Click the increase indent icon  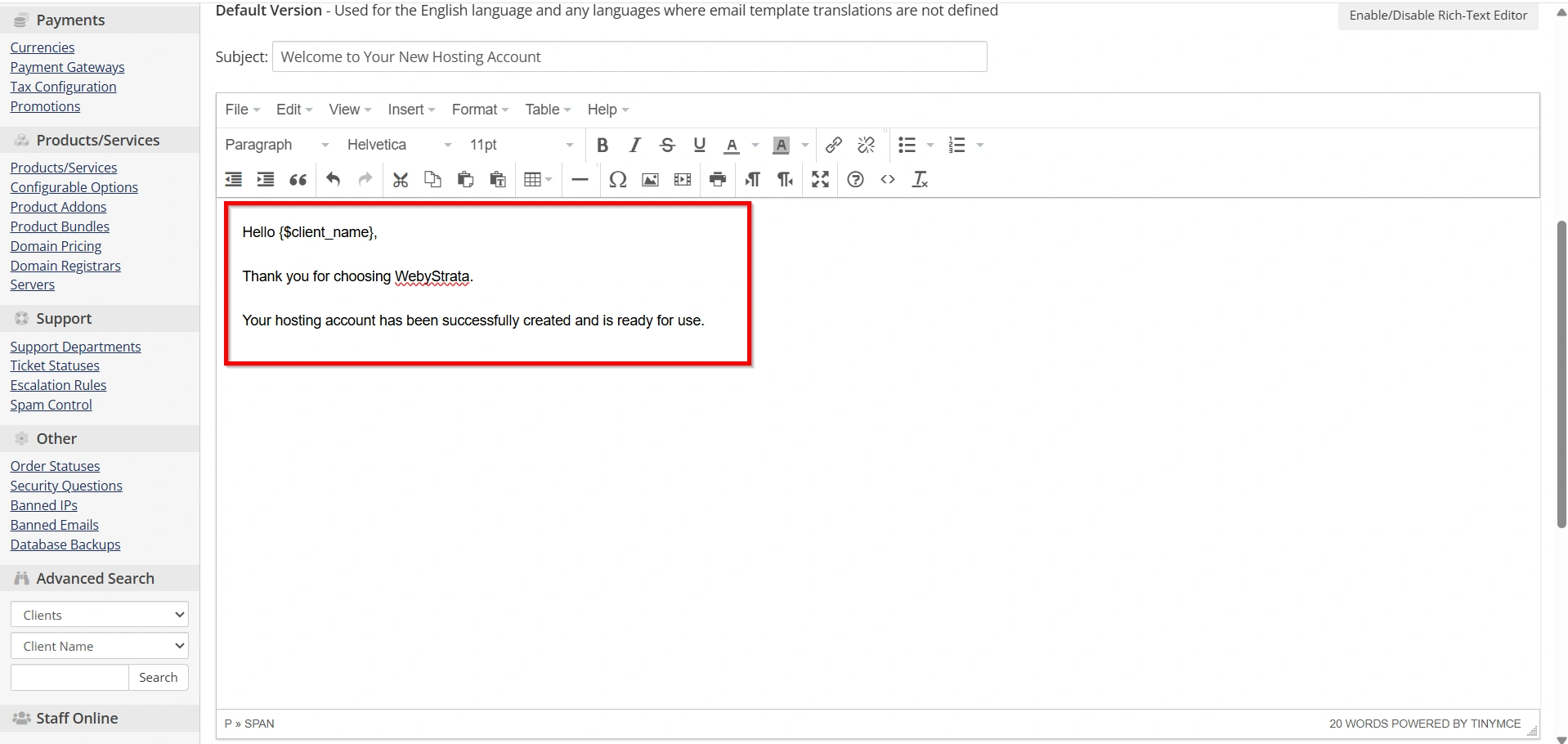[x=266, y=180]
